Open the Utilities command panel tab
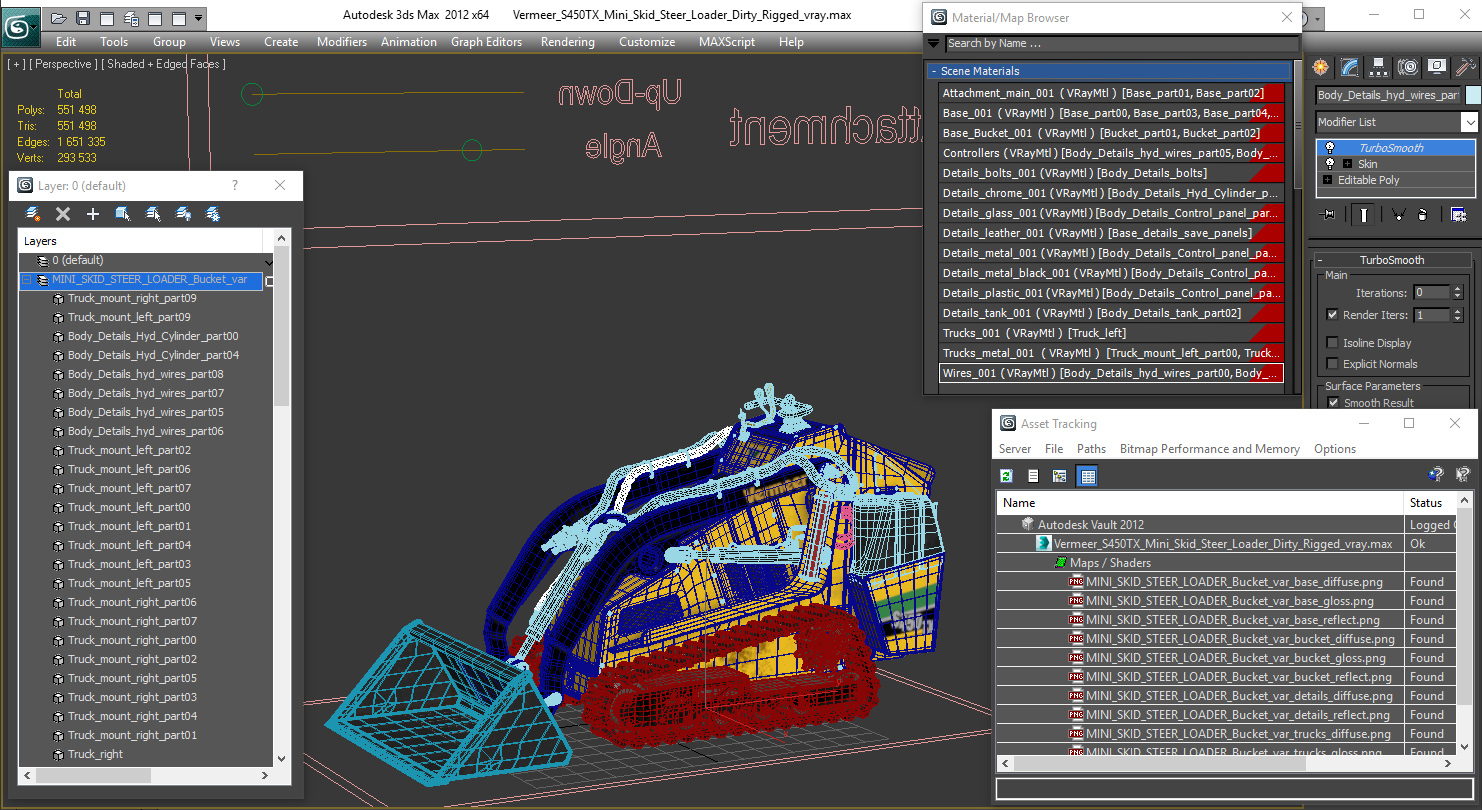This screenshot has height=810, width=1482. point(1466,67)
